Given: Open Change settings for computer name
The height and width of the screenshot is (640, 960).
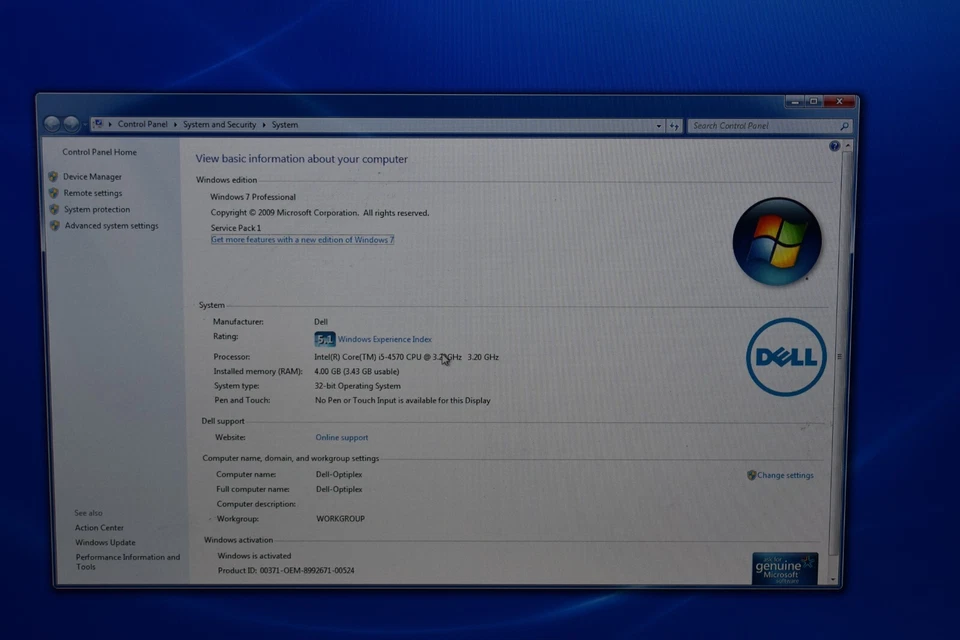Looking at the screenshot, I should pyautogui.click(x=786, y=475).
